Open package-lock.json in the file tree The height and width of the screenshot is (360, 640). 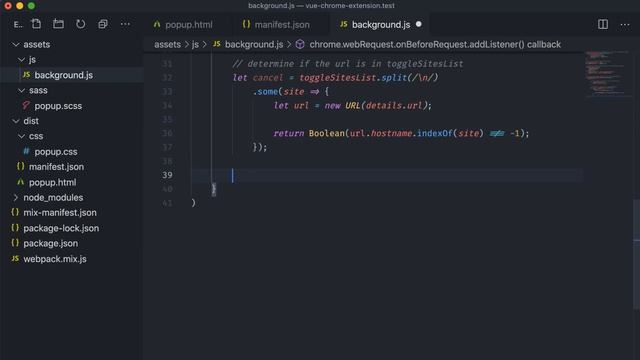click(61, 228)
